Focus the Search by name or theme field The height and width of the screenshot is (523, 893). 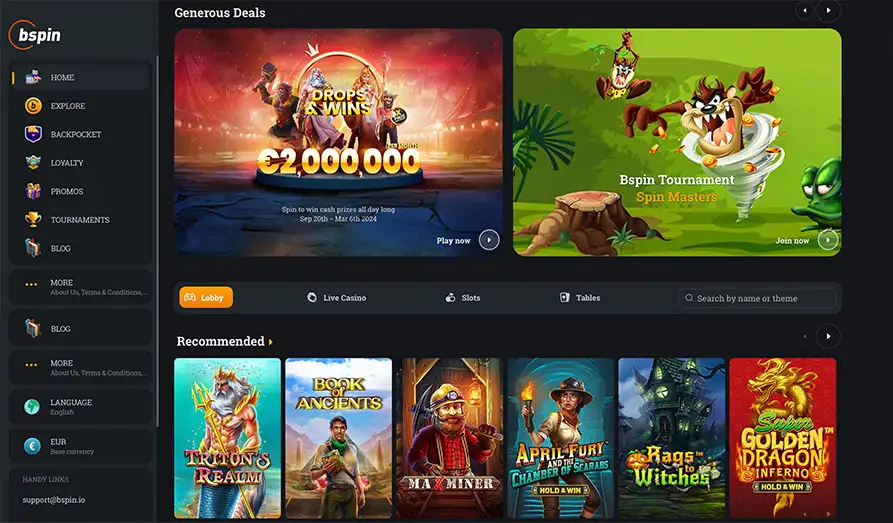coord(757,298)
